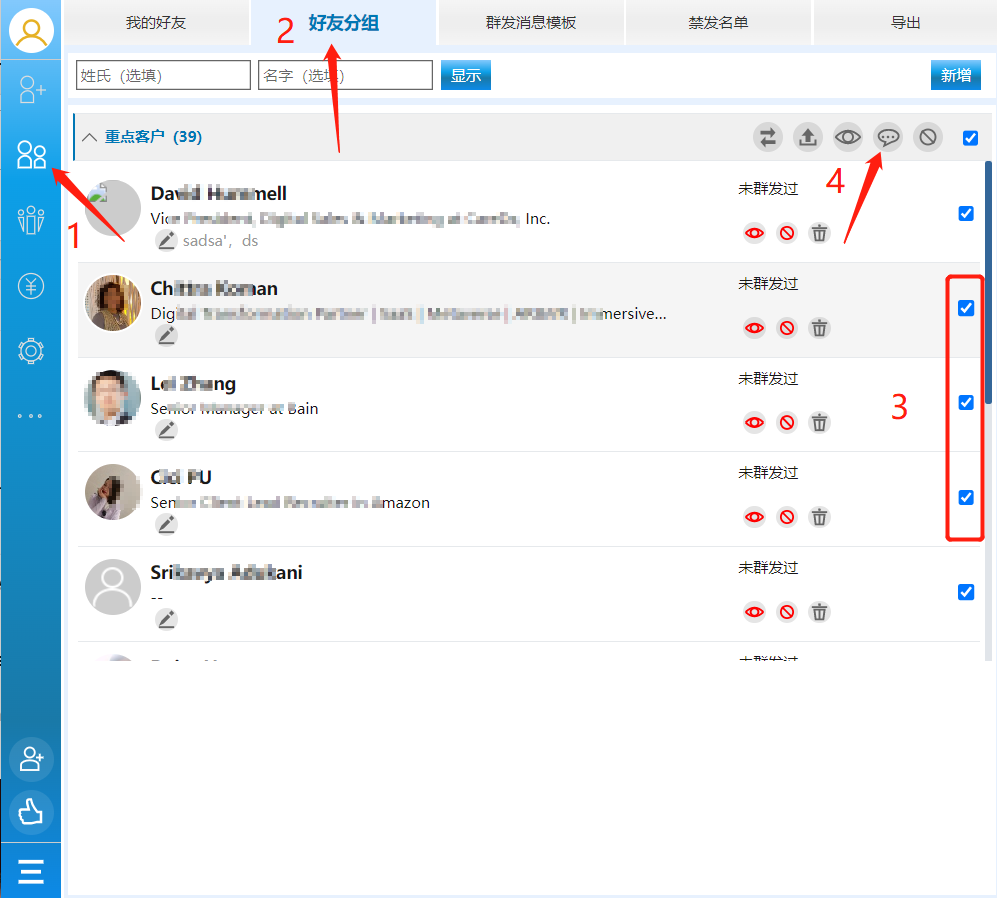
Task: Open the yen payment sidebar icon
Action: point(31,287)
